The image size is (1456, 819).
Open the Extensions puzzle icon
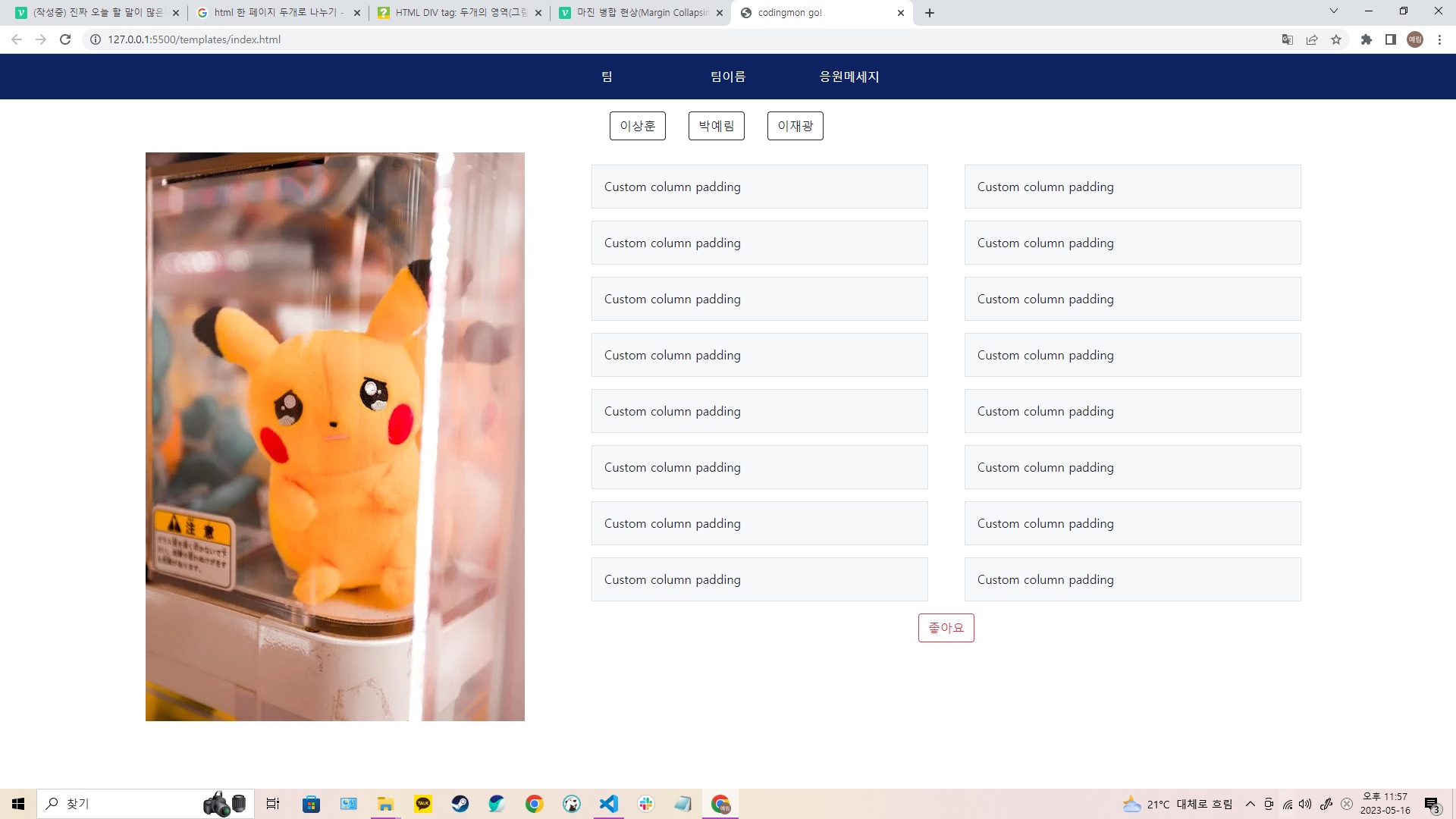(1366, 39)
